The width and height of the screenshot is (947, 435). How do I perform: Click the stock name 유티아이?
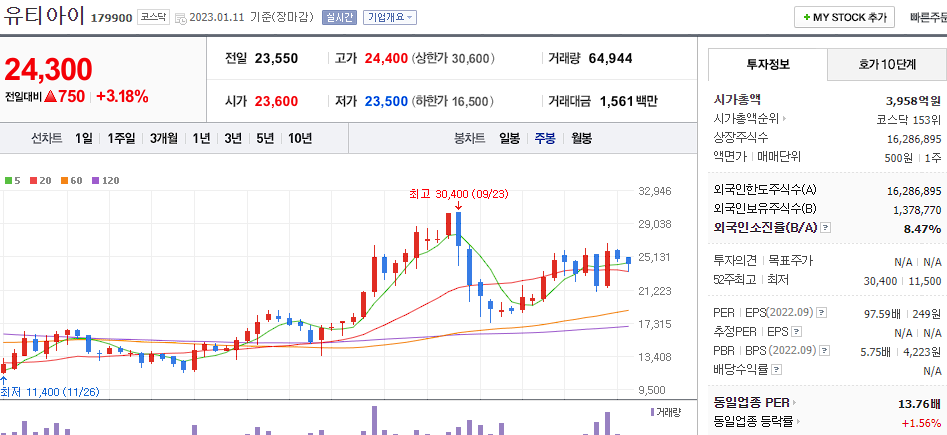point(43,16)
